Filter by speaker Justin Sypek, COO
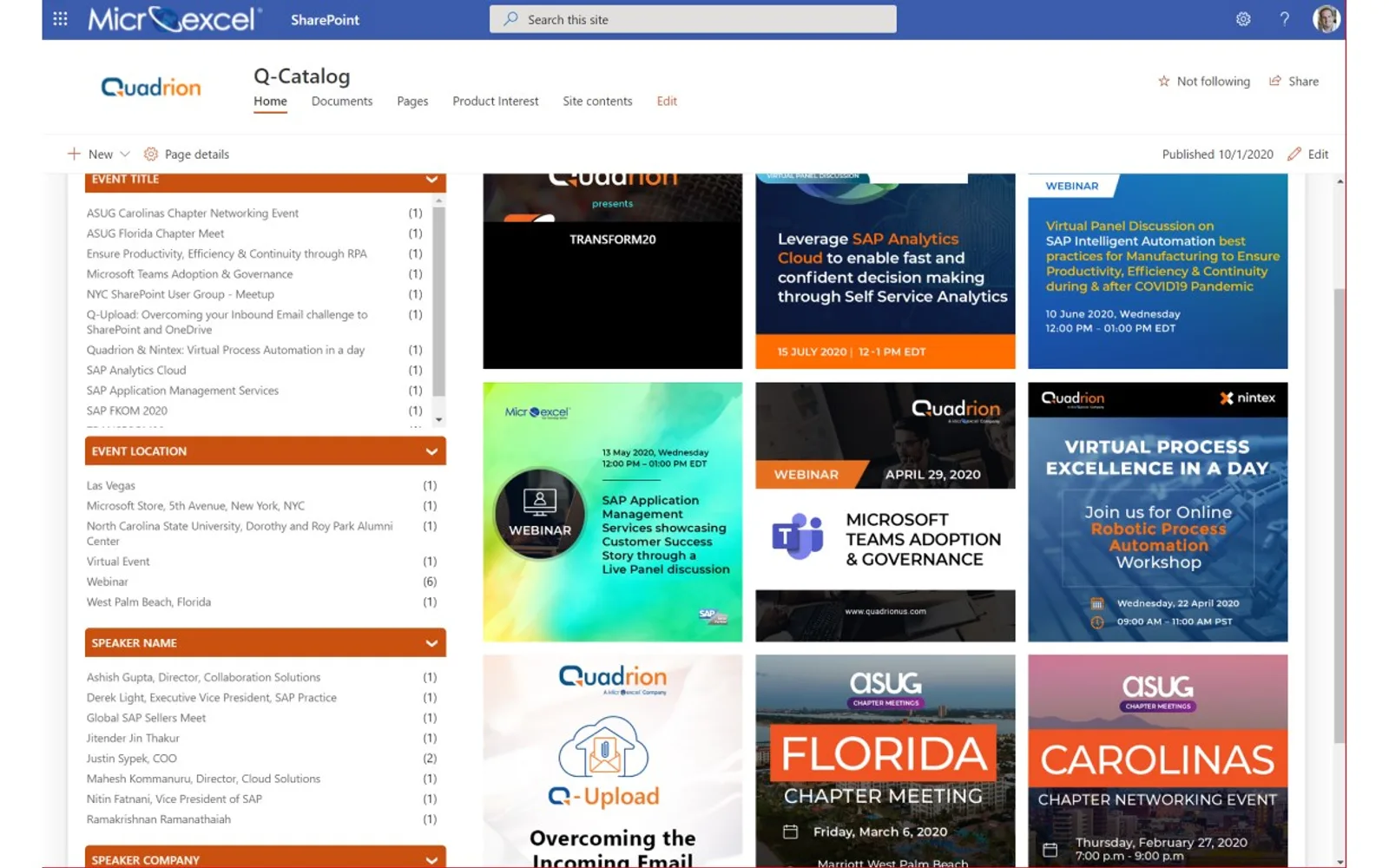Viewport: 1389px width, 868px height. pos(131,759)
